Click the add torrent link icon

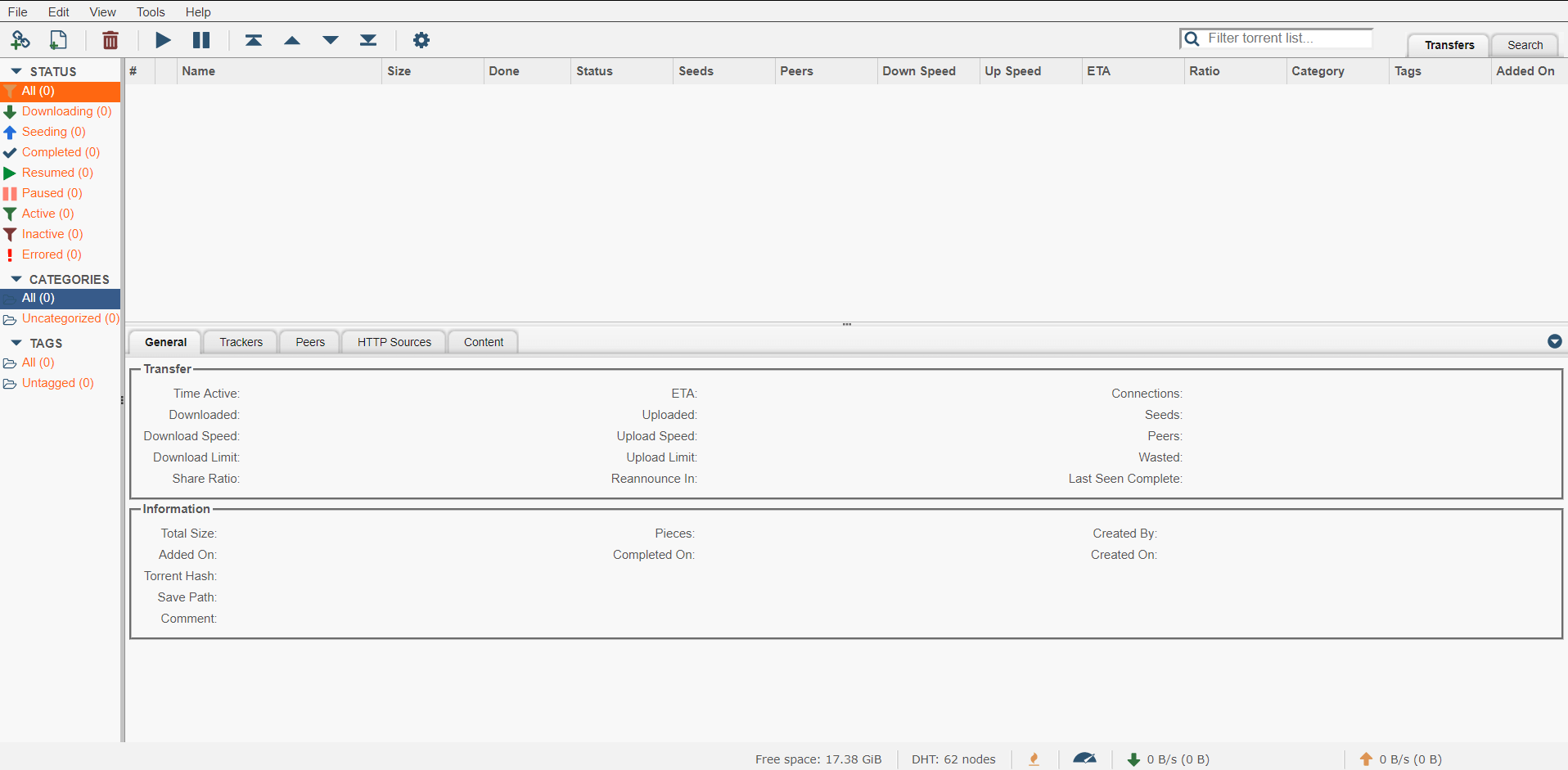point(20,39)
